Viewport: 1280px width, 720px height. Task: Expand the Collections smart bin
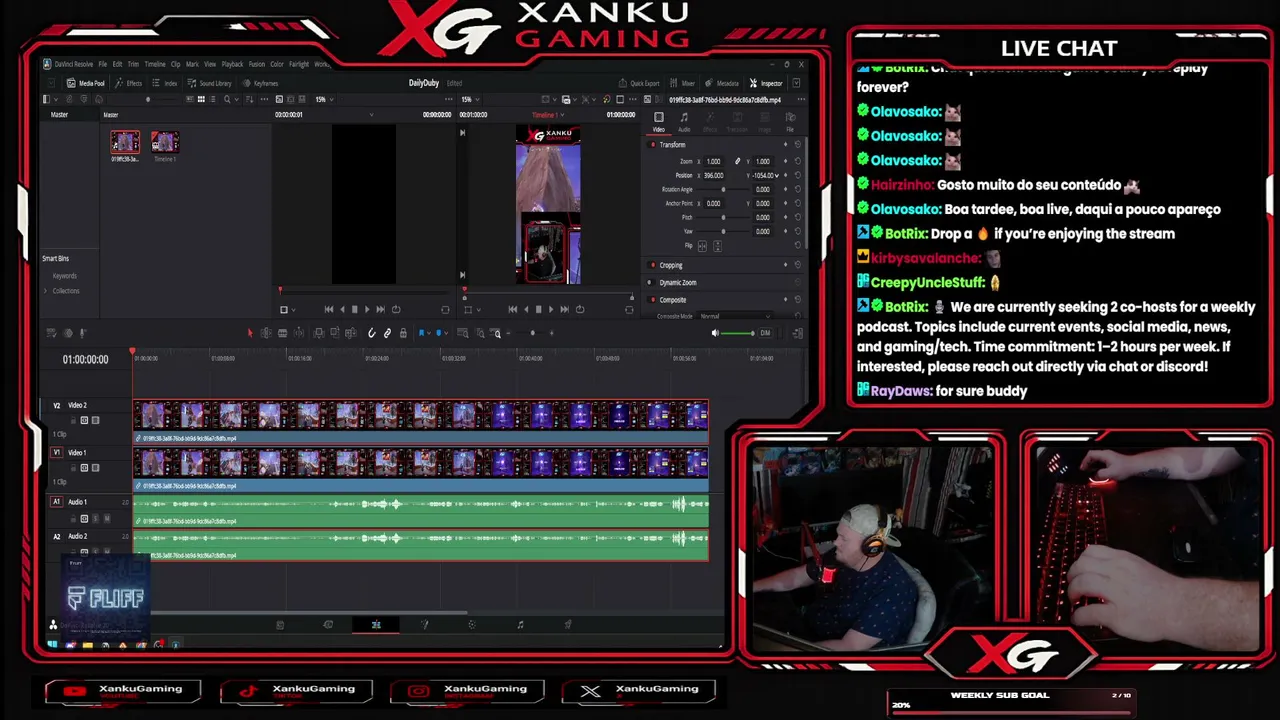click(45, 291)
